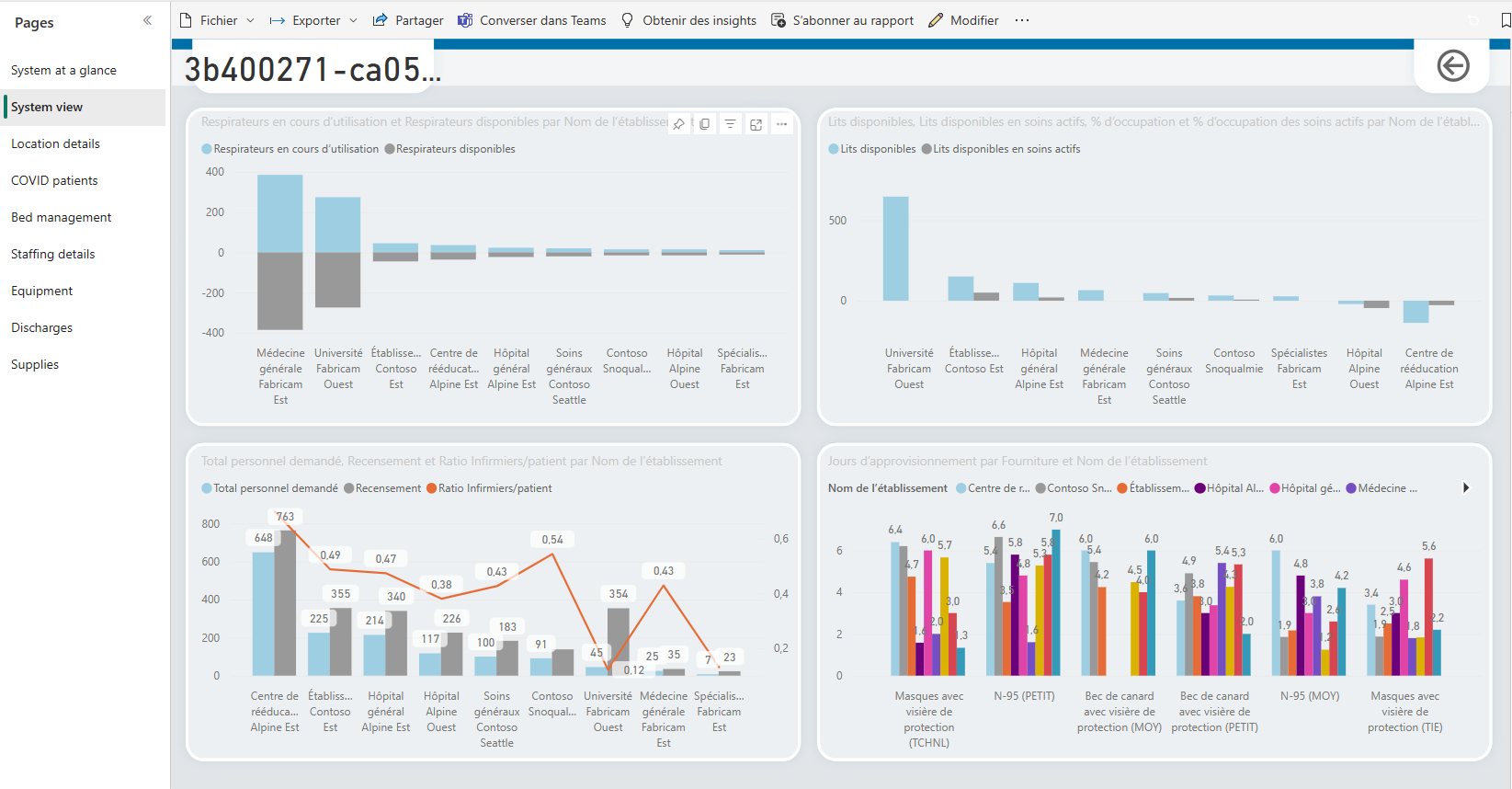Click Nom de l'établissement legend title
The image size is (1512, 789).
(888, 488)
